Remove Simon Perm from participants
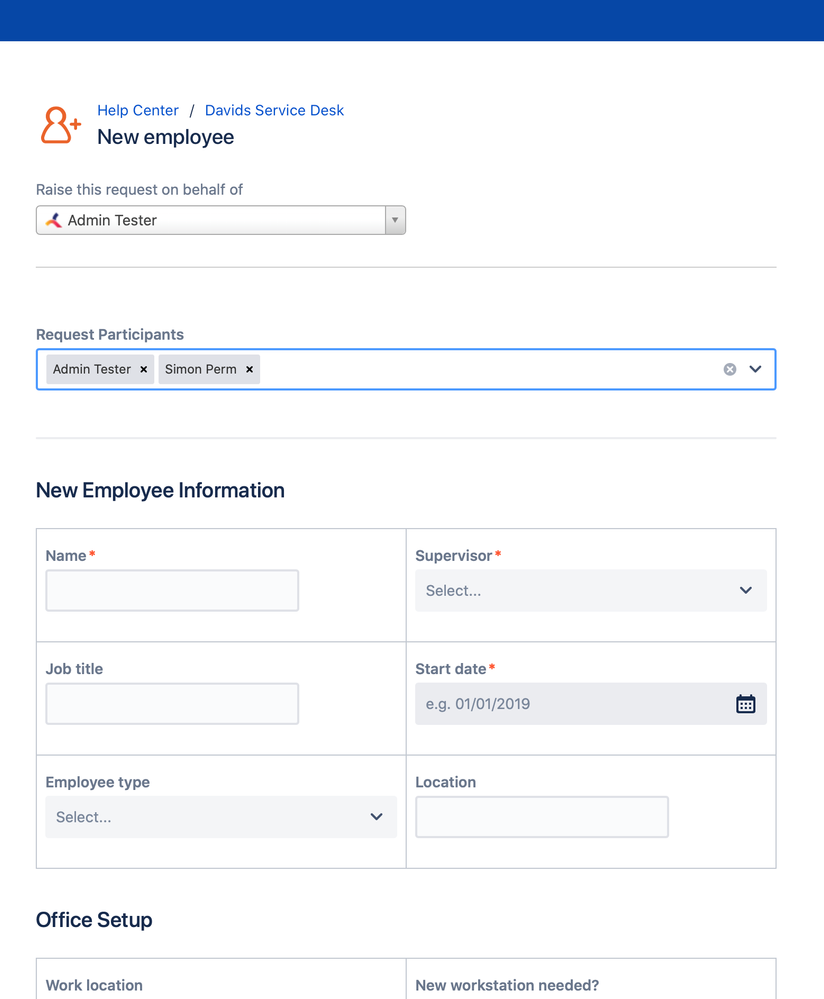824x999 pixels. (x=249, y=370)
